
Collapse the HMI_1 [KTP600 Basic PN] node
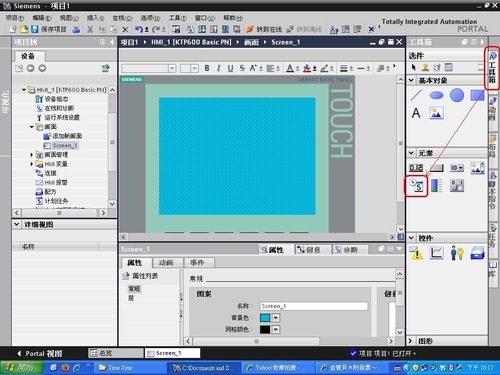(x=23, y=90)
